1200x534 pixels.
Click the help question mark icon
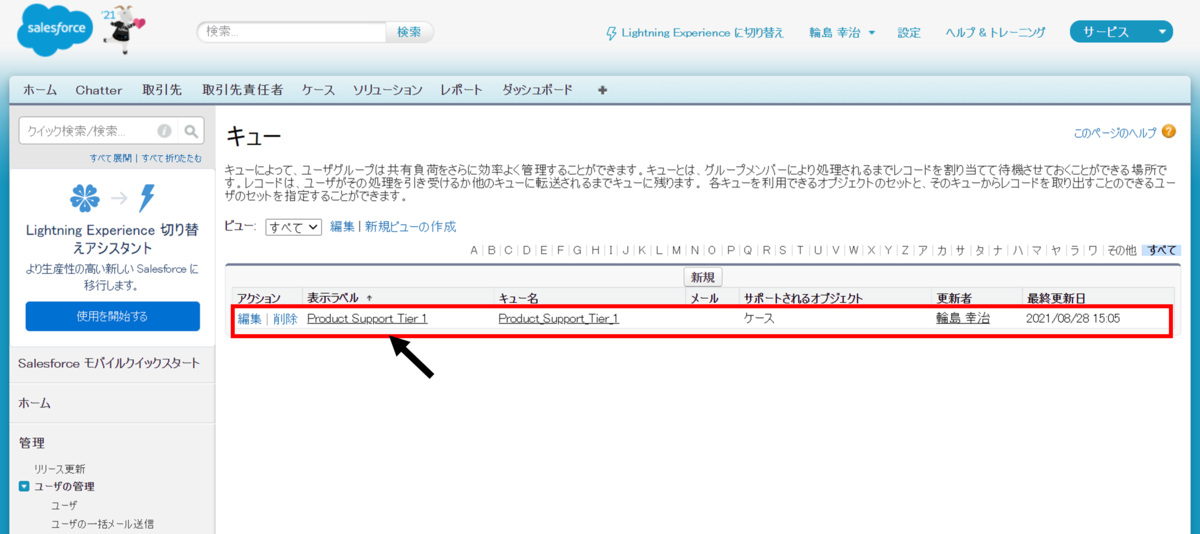(x=1169, y=132)
